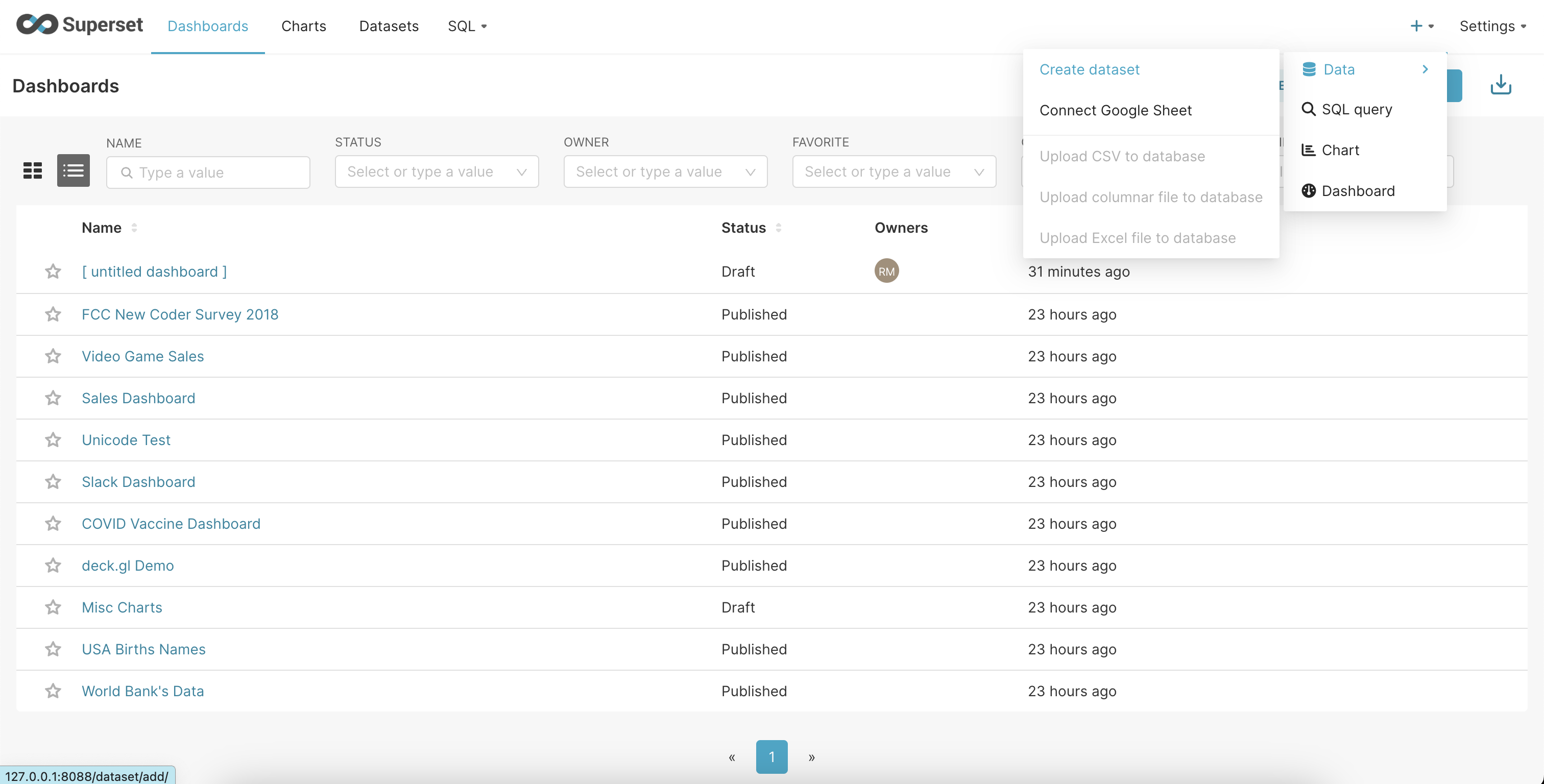Toggle favorite star for deck.gl Demo

coord(53,565)
